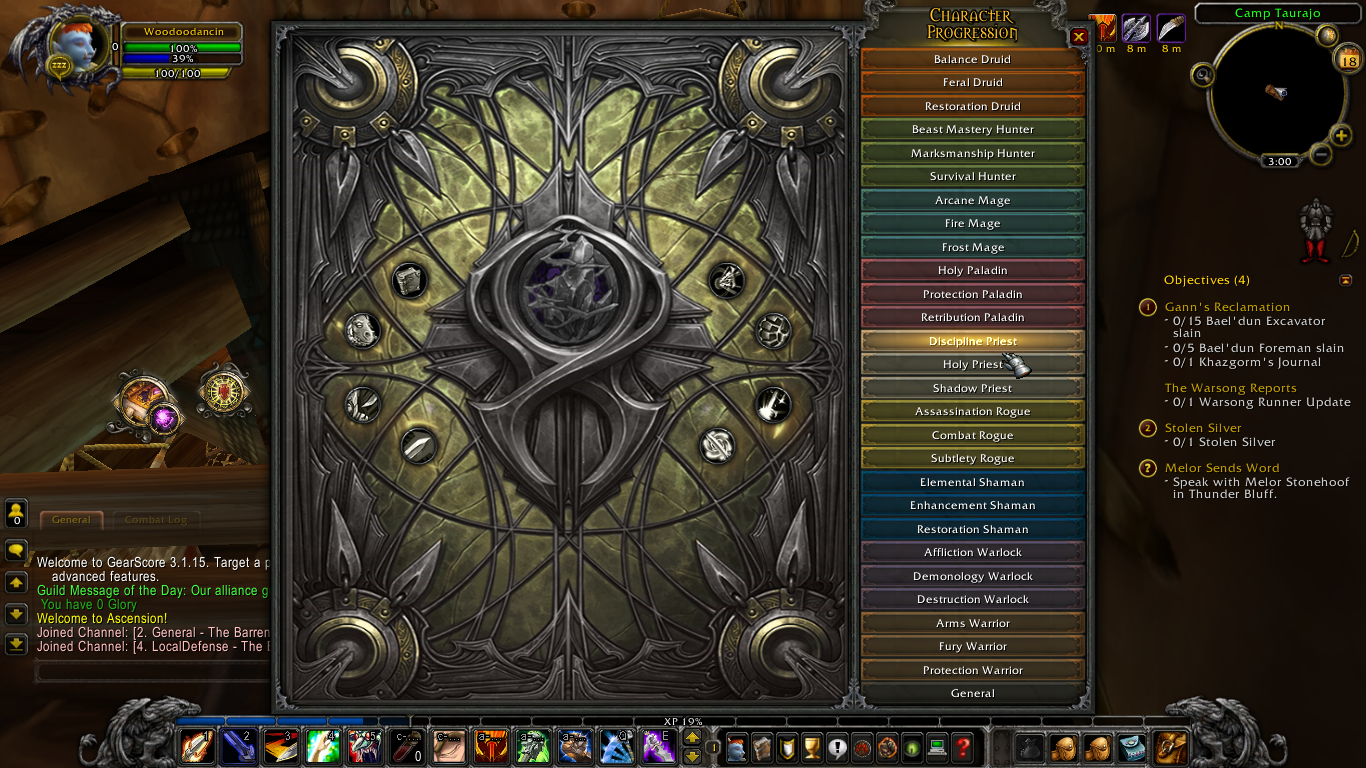Click the green health bar at 100%
Image resolution: width=1366 pixels, height=768 pixels.
click(182, 48)
